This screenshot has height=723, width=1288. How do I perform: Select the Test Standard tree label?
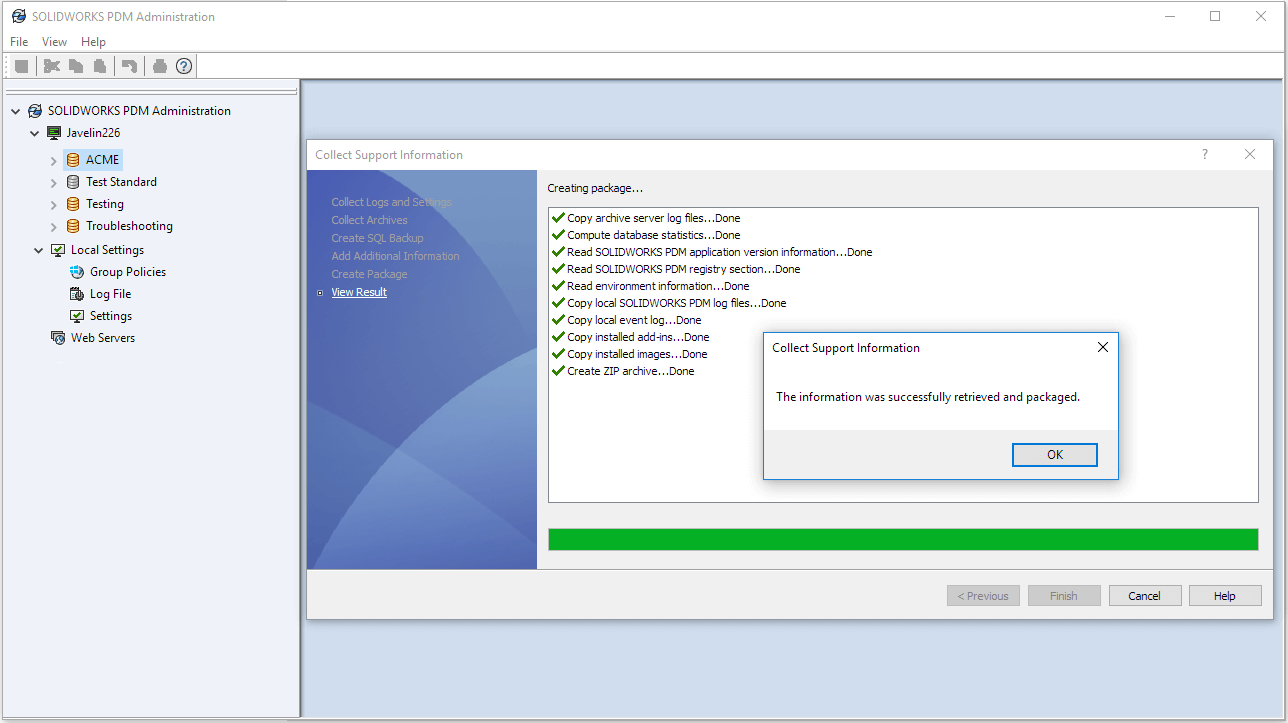click(121, 182)
